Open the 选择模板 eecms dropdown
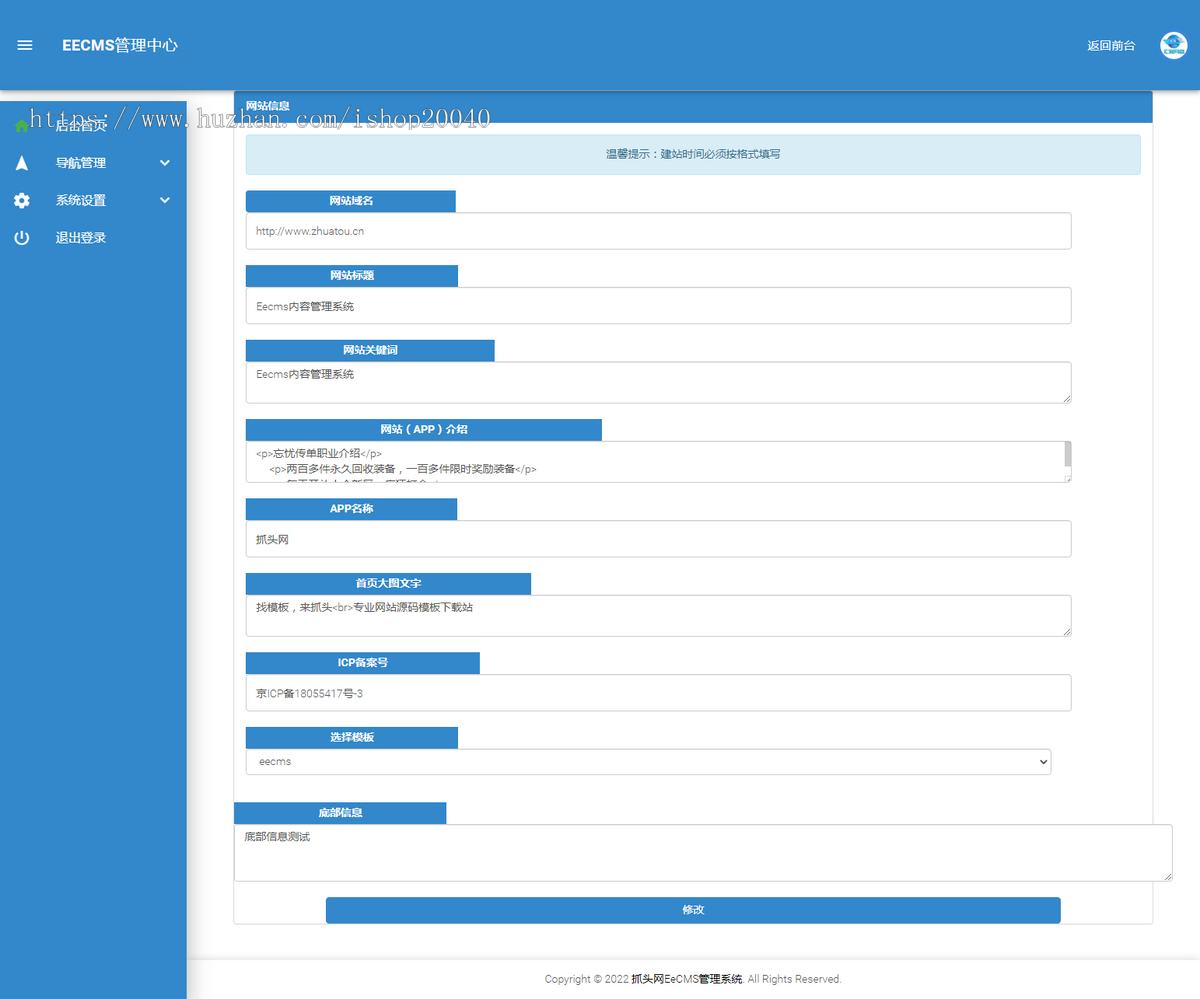Screen dimensions: 1200x999 click(x=648, y=762)
